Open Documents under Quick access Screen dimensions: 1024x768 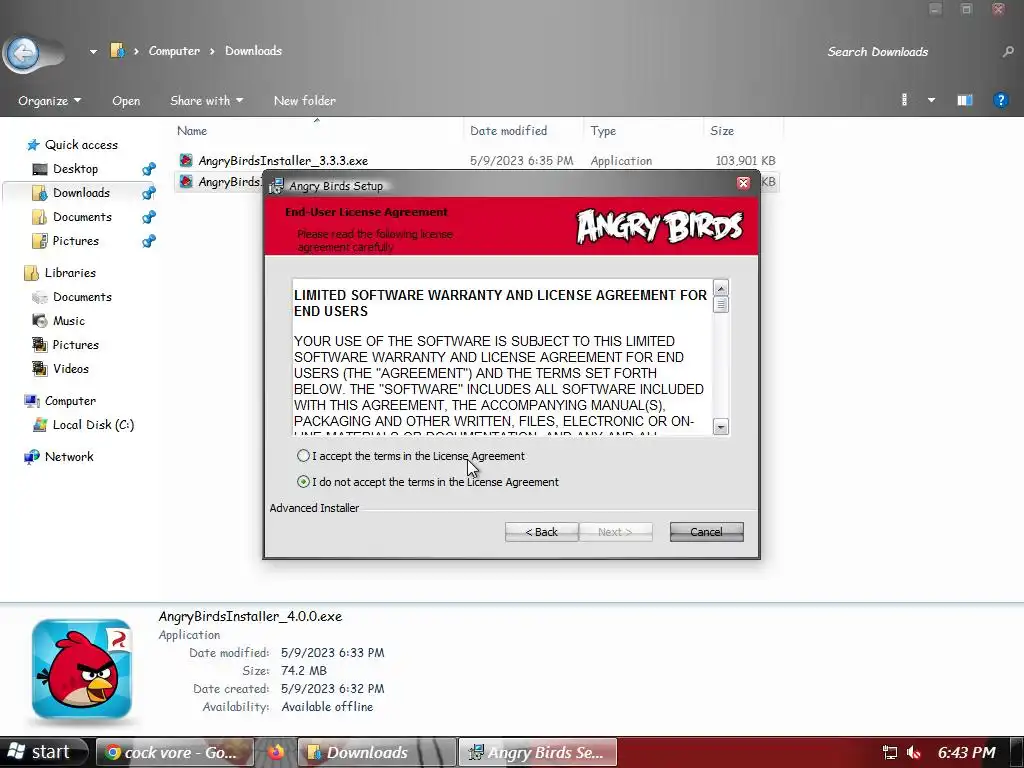82,217
